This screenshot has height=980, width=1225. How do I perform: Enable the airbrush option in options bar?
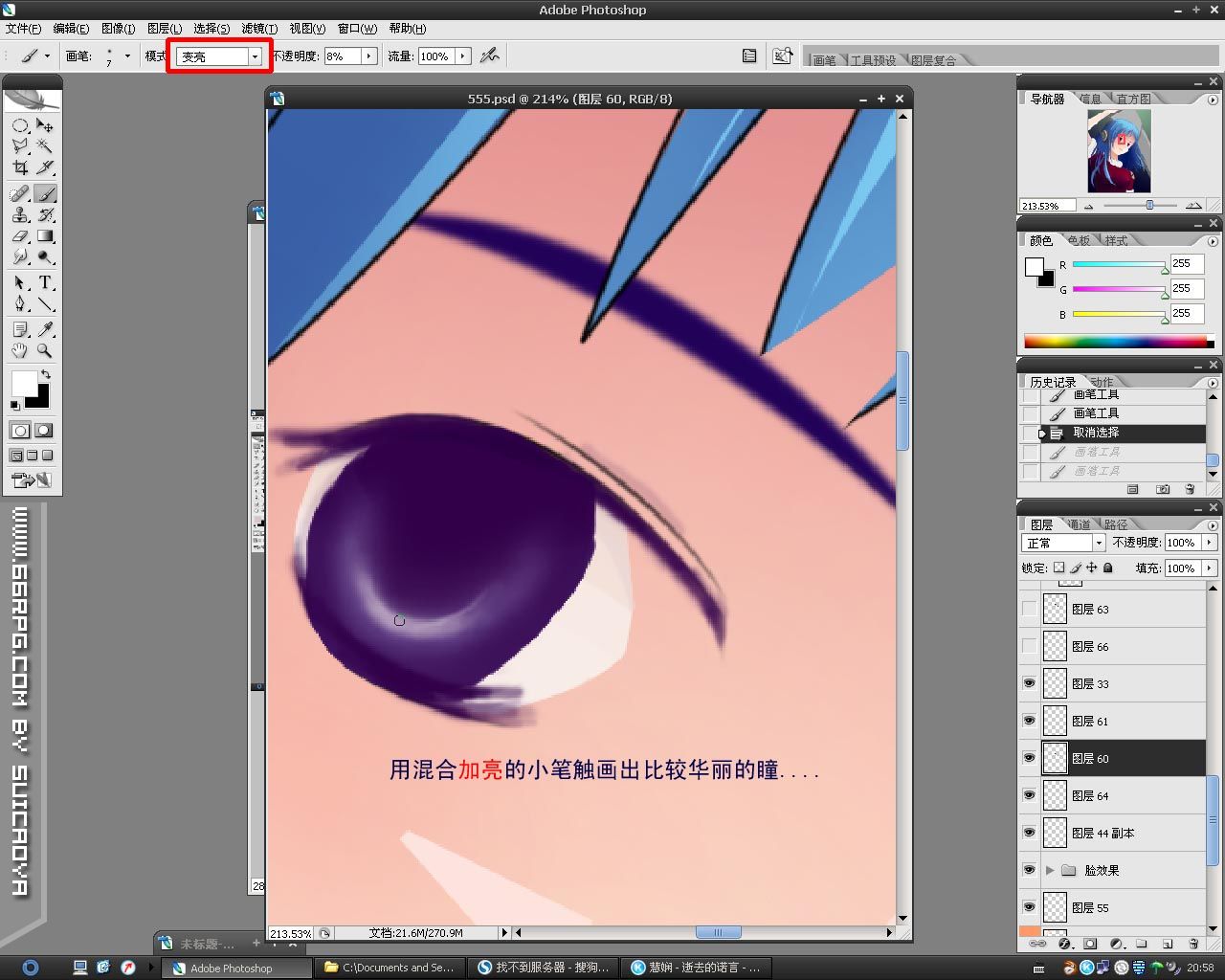click(x=489, y=56)
